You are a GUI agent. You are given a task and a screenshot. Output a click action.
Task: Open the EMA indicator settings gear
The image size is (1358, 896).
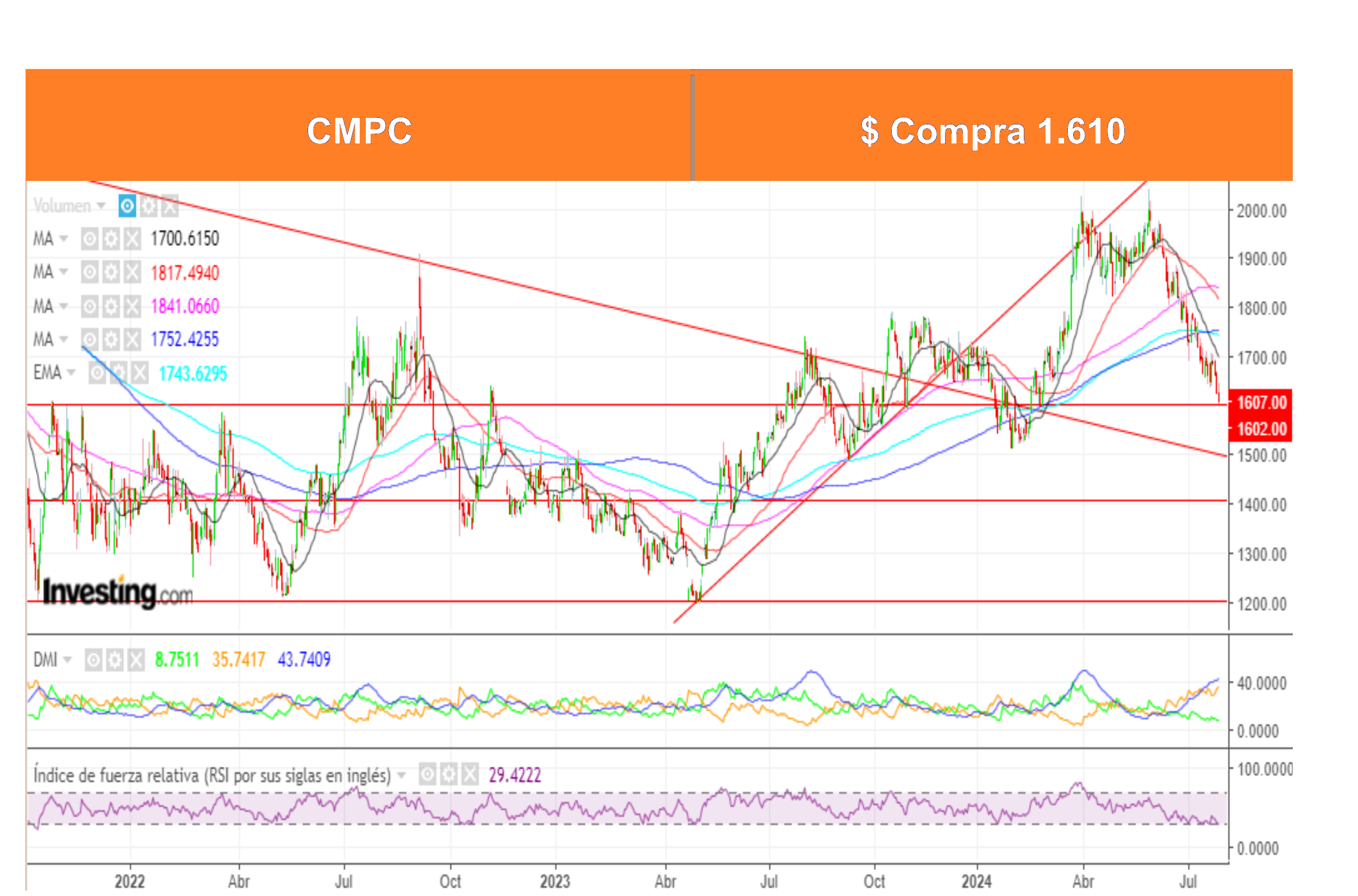119,373
